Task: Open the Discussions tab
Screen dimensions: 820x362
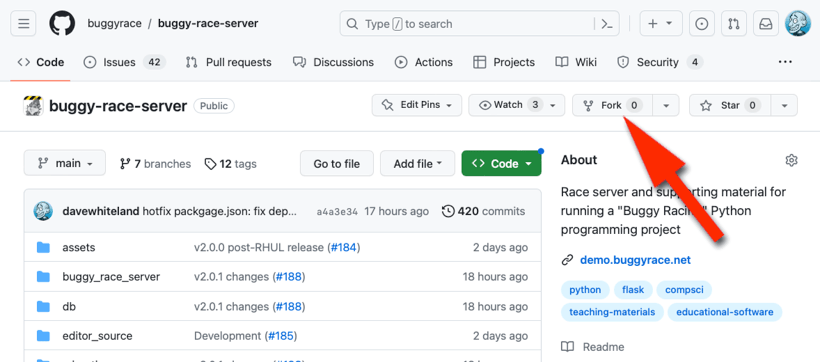Action: click(334, 62)
